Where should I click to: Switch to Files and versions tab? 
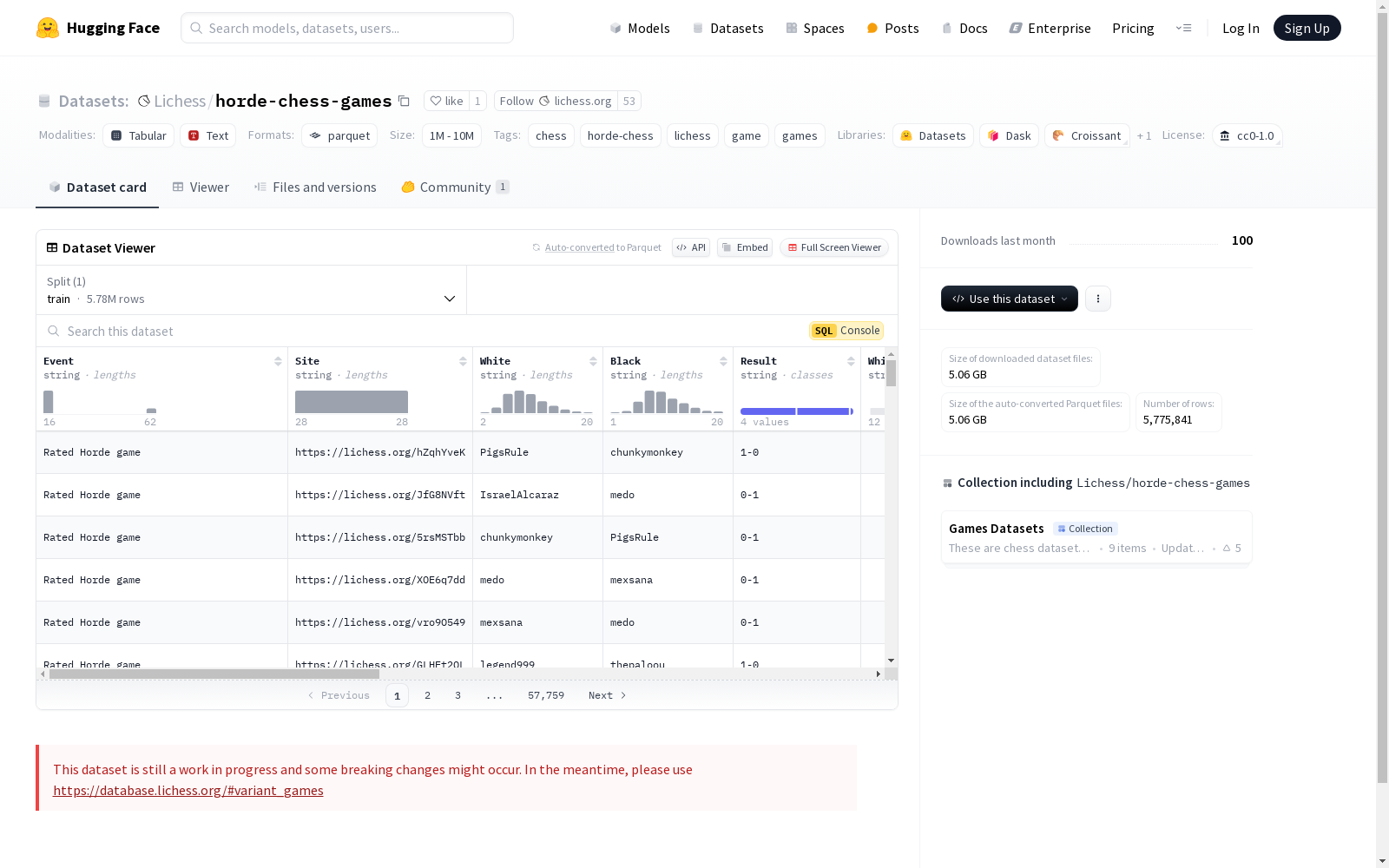[x=315, y=187]
